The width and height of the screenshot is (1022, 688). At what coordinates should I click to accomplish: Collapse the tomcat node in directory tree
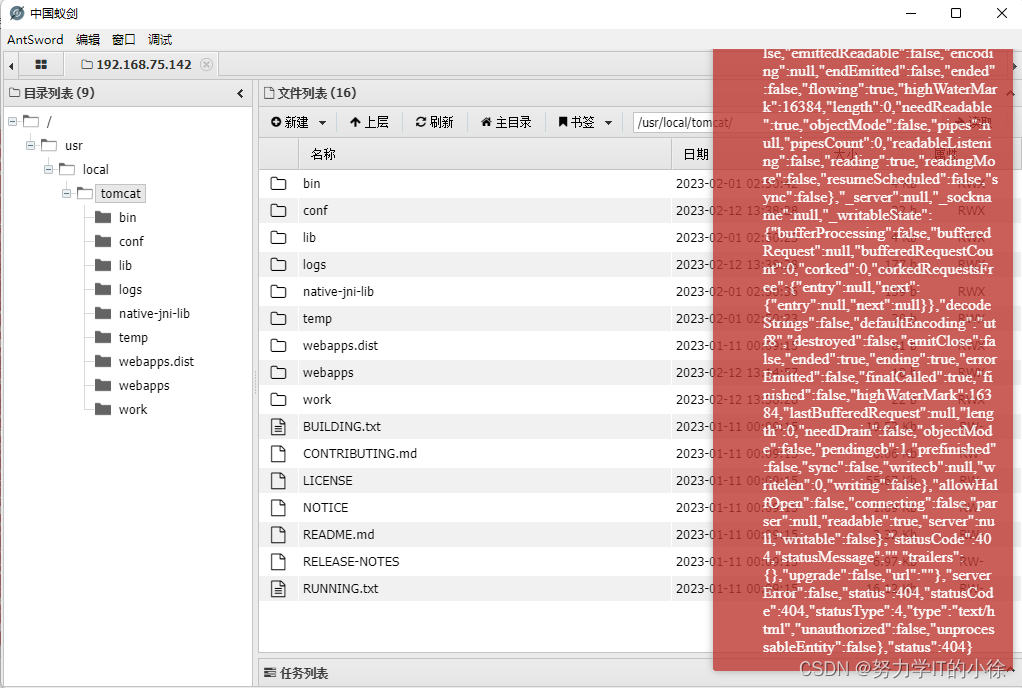[x=66, y=193]
